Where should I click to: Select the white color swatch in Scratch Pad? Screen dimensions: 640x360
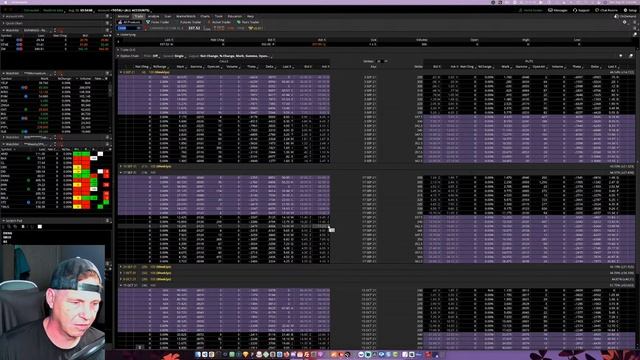coord(40,227)
